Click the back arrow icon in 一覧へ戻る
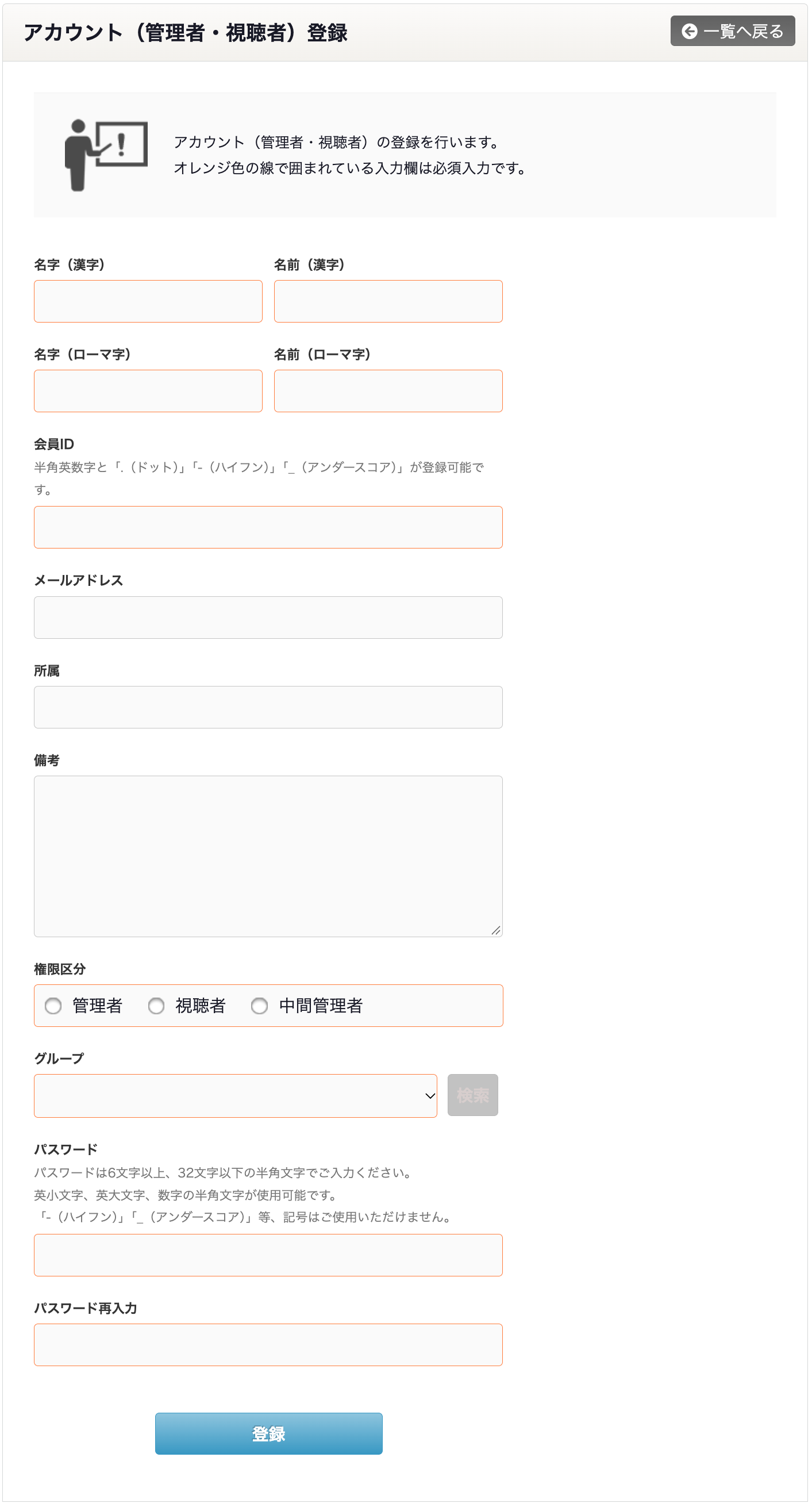This screenshot has width=812, height=1507. point(690,31)
